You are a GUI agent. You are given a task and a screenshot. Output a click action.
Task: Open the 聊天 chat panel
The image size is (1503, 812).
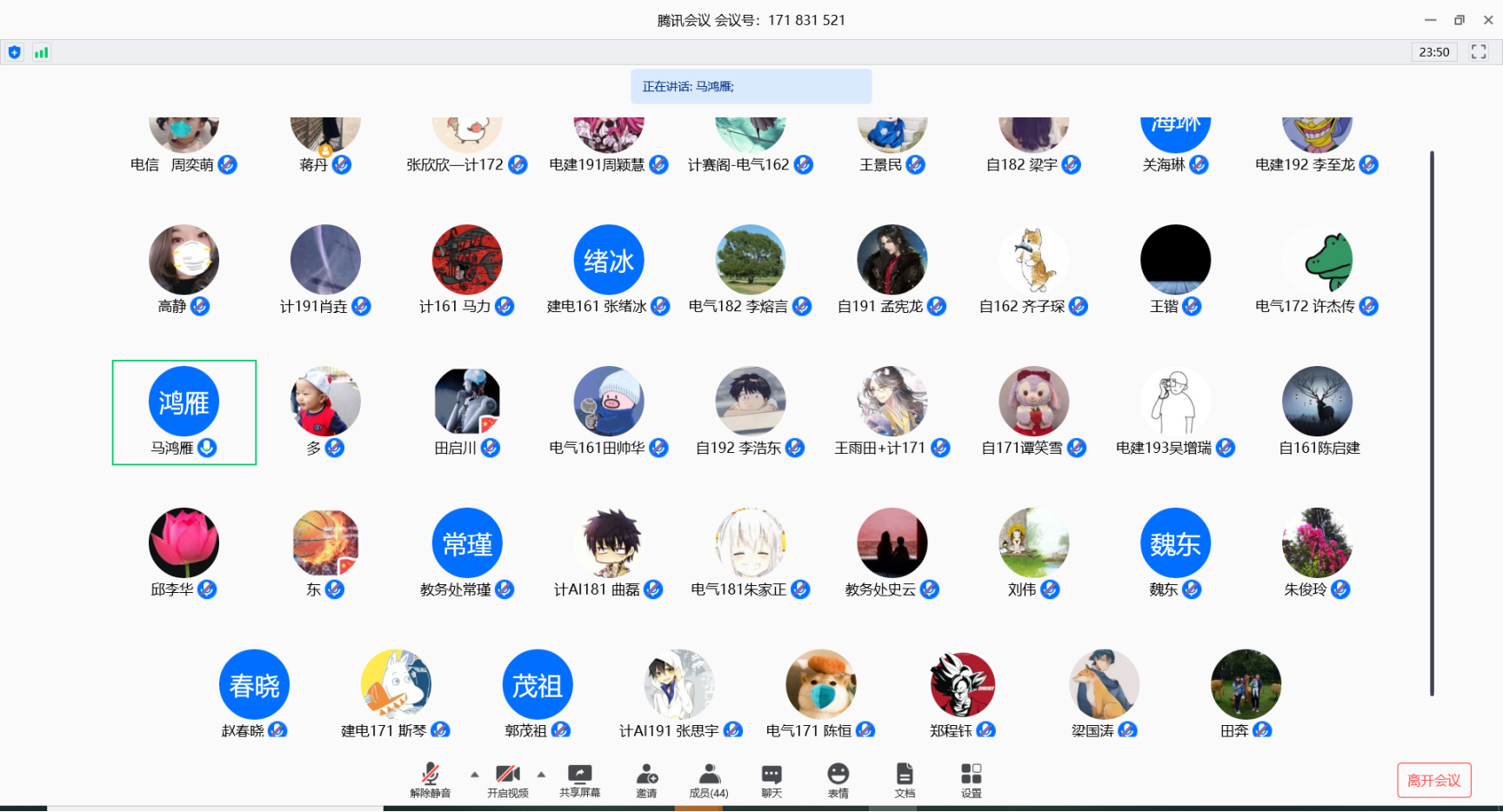click(772, 775)
